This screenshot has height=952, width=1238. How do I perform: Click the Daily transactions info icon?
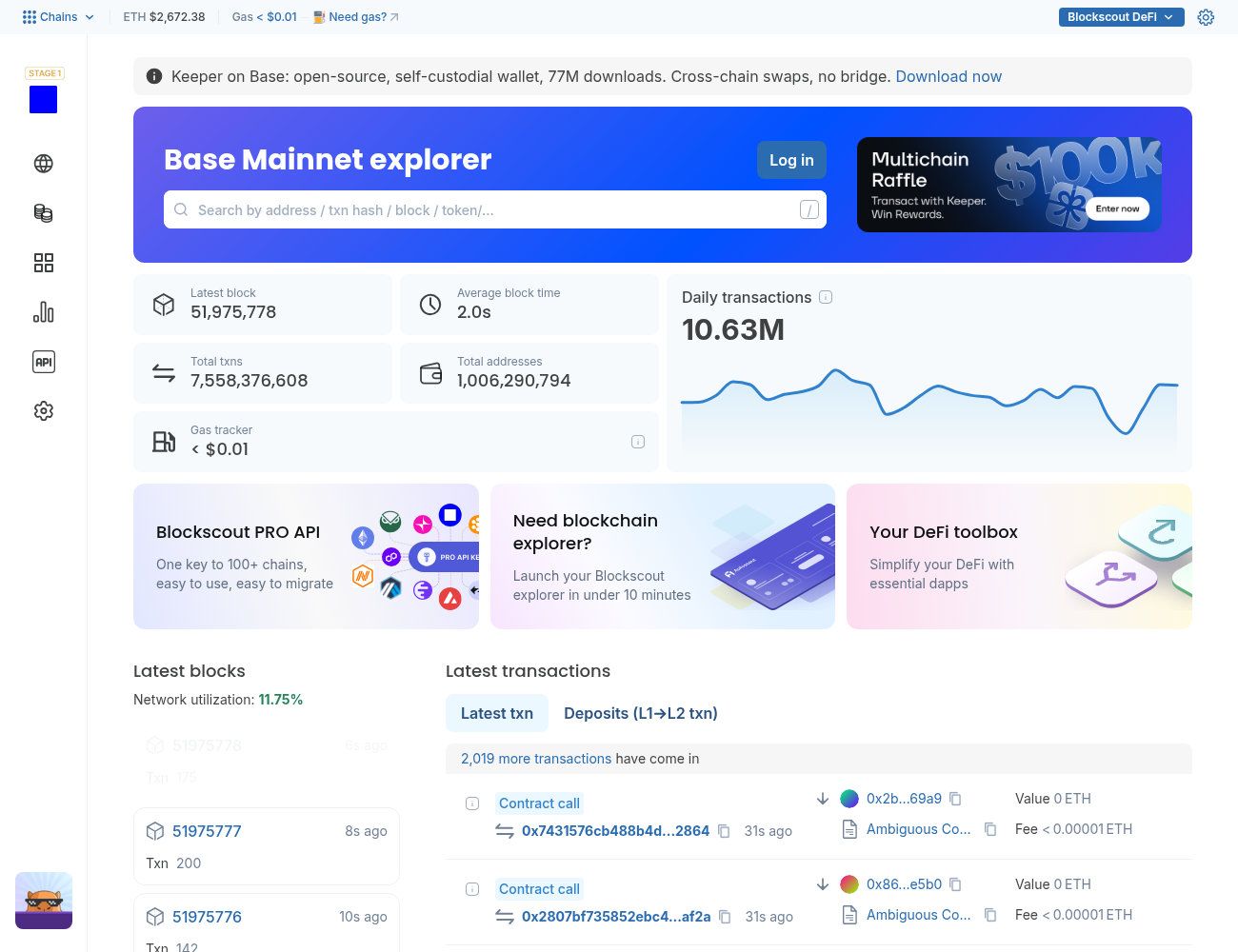click(826, 297)
